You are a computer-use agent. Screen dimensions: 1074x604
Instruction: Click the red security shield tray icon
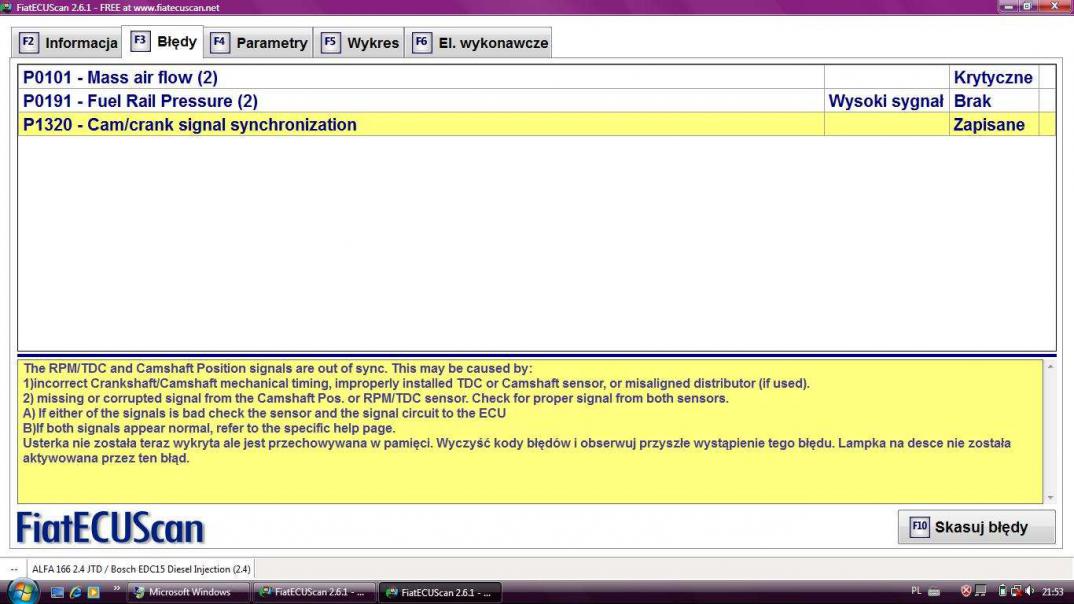point(966,591)
